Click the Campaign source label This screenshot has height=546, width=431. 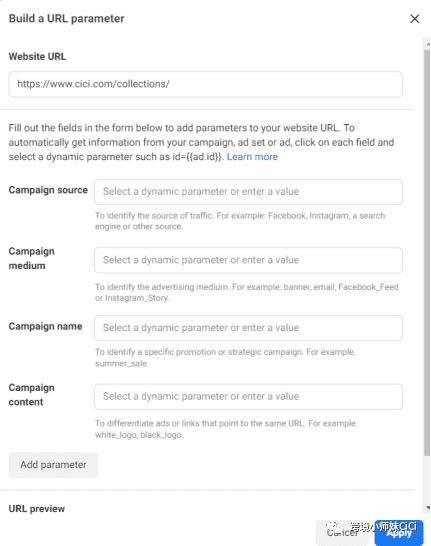48,190
